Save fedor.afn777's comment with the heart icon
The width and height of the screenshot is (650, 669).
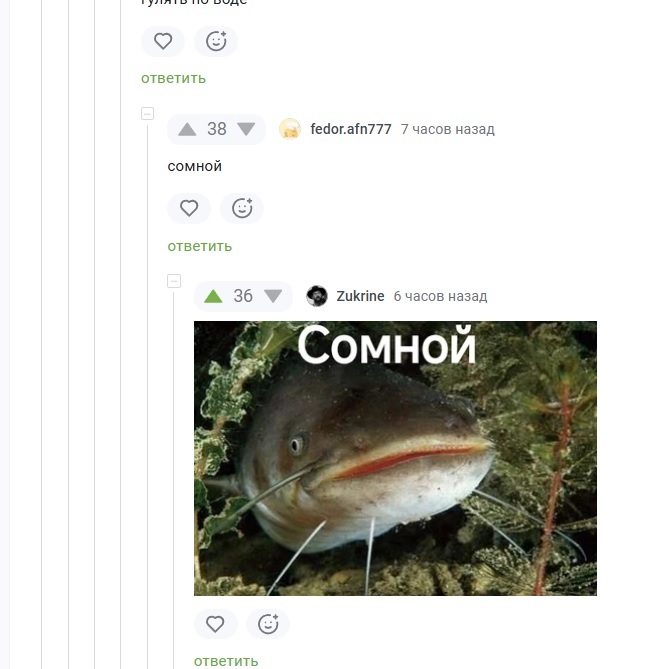tap(189, 208)
